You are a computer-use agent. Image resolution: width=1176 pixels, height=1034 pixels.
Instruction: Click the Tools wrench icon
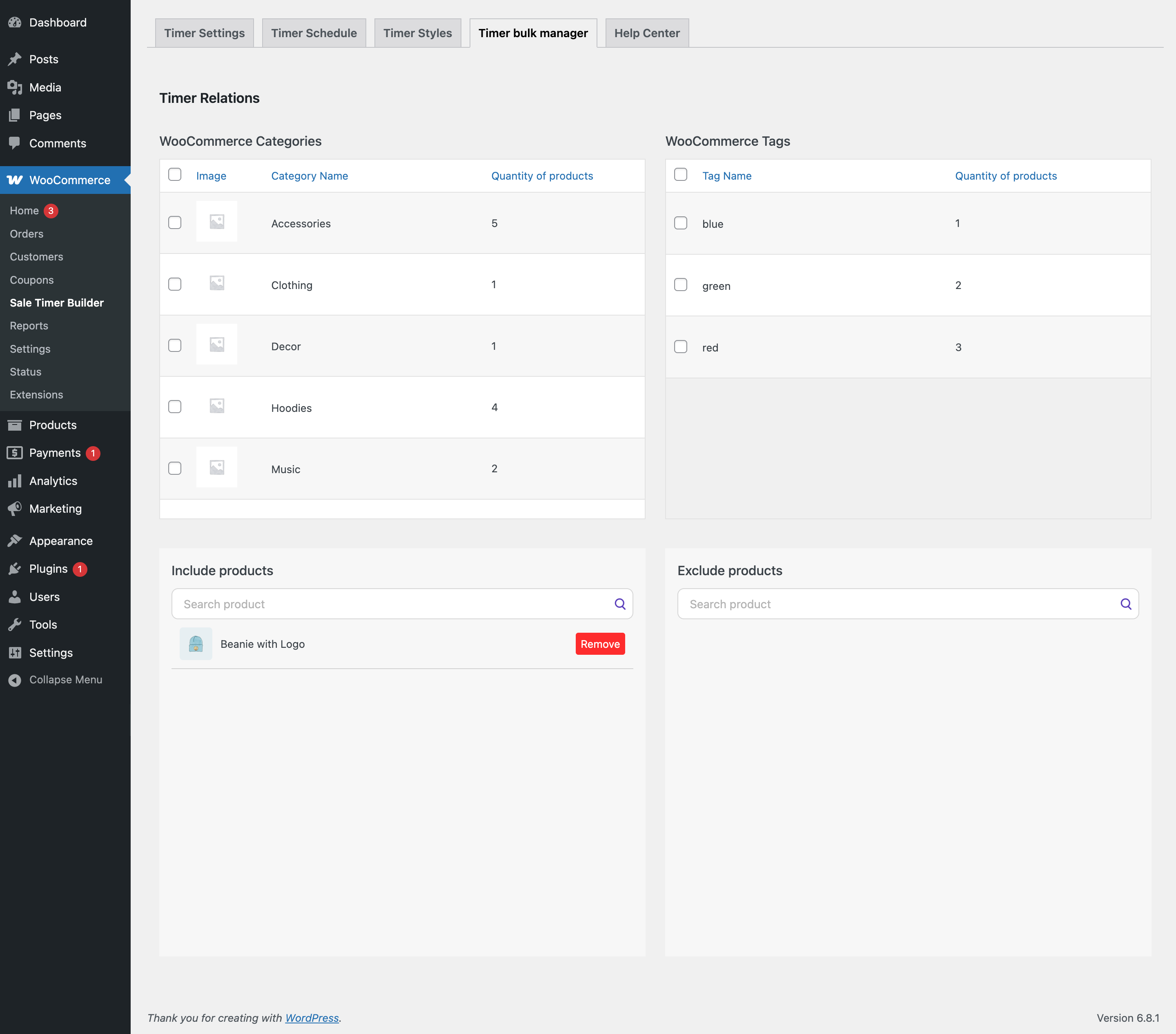[15, 625]
